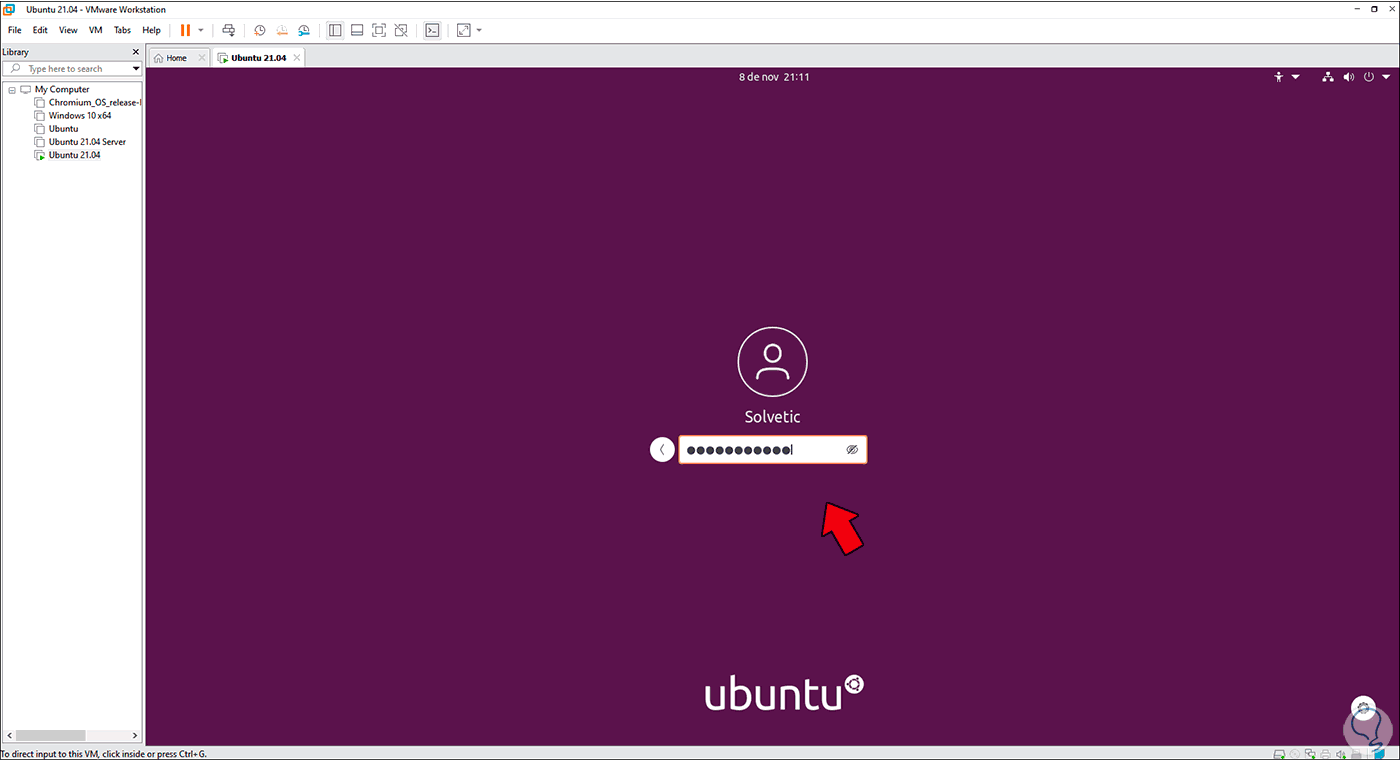Viewport: 1400px width, 760px height.
Task: Click the Ubuntu network status icon
Action: (1328, 77)
